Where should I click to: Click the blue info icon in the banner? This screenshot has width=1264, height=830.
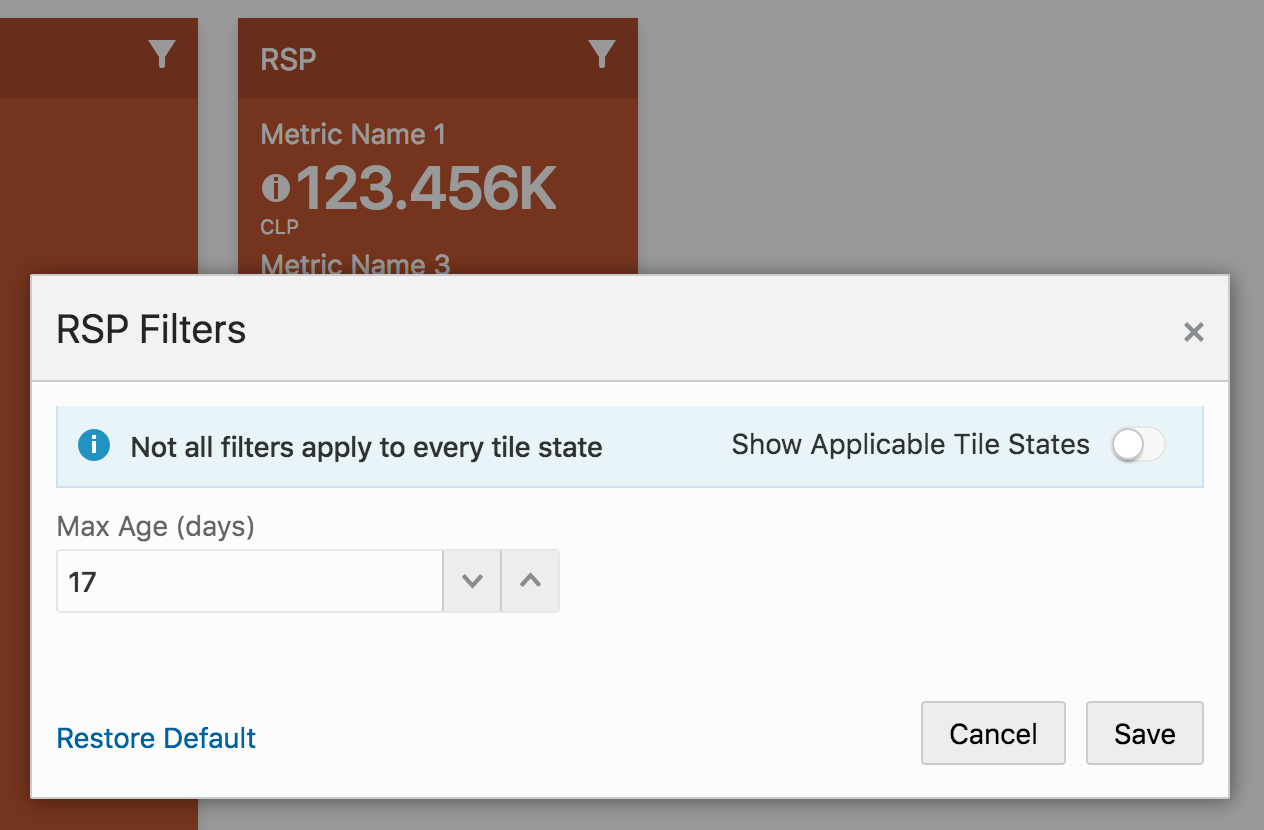93,445
